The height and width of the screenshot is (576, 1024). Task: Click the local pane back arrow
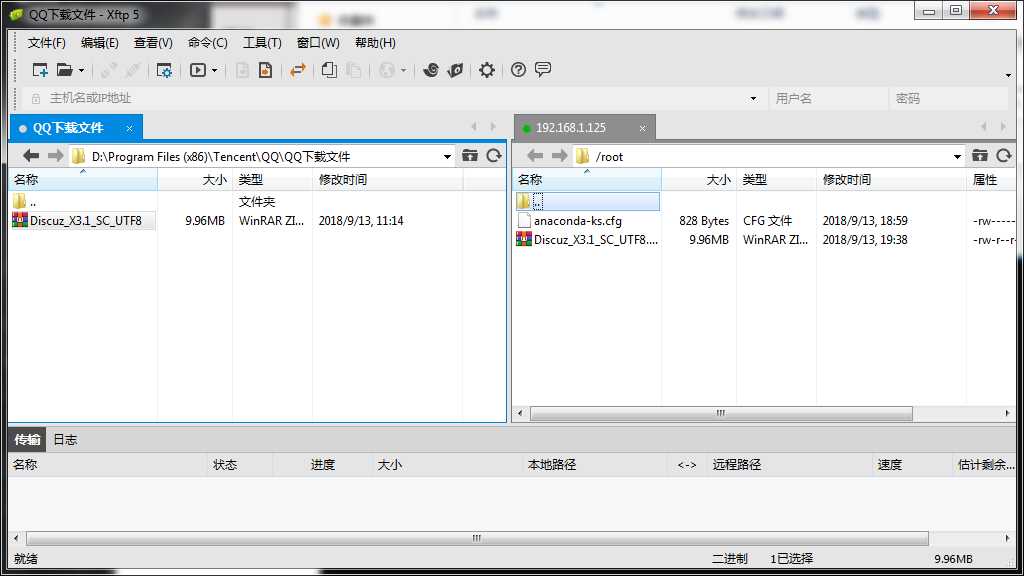point(31,156)
